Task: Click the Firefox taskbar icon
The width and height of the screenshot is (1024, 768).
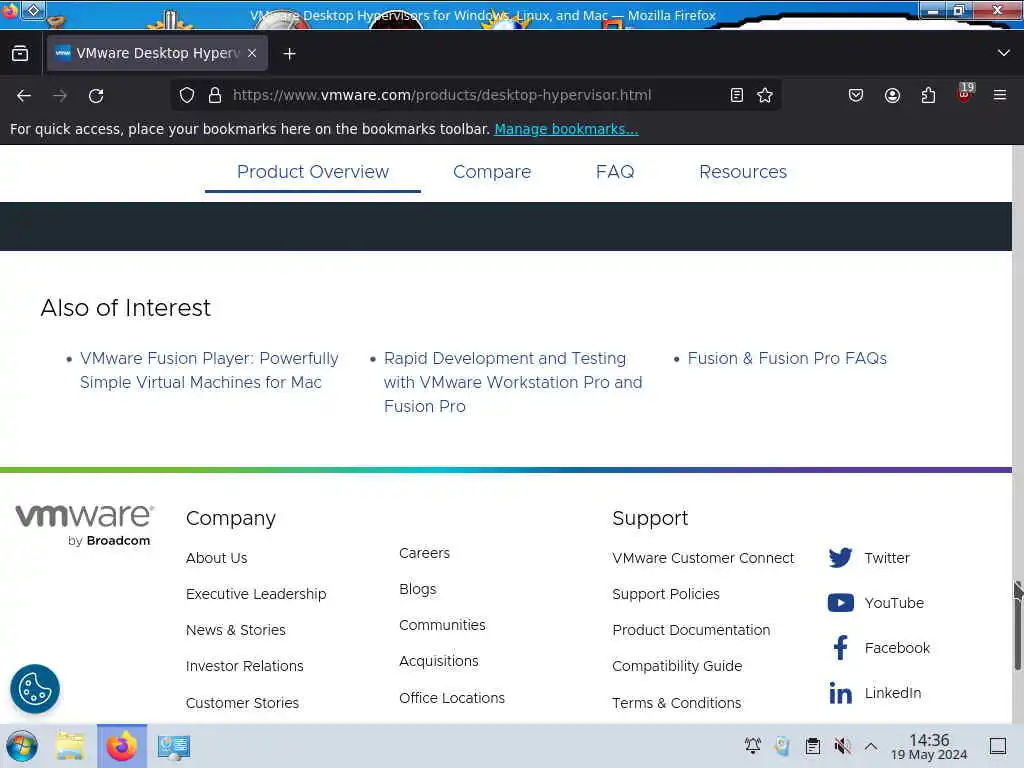Action: 122,746
